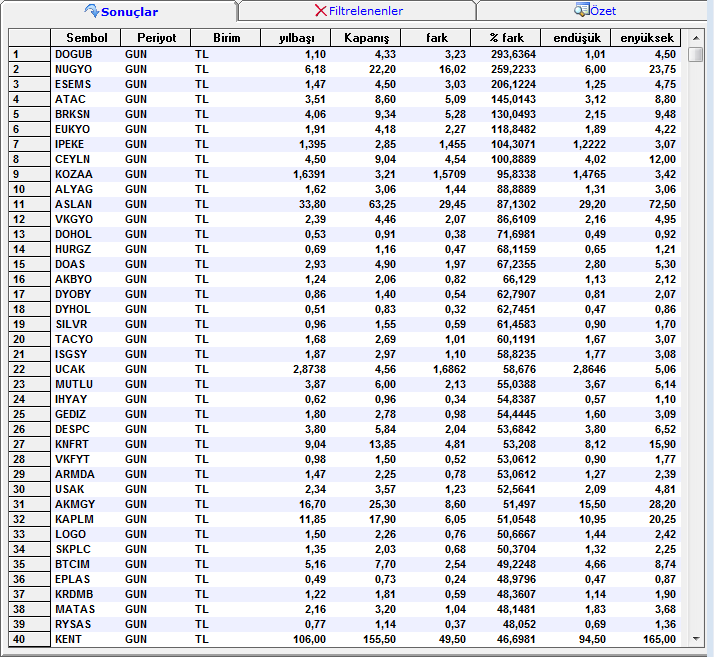Image resolution: width=714 pixels, height=657 pixels.
Task: Click the 63,25 Kapanış value
Action: coord(382,204)
